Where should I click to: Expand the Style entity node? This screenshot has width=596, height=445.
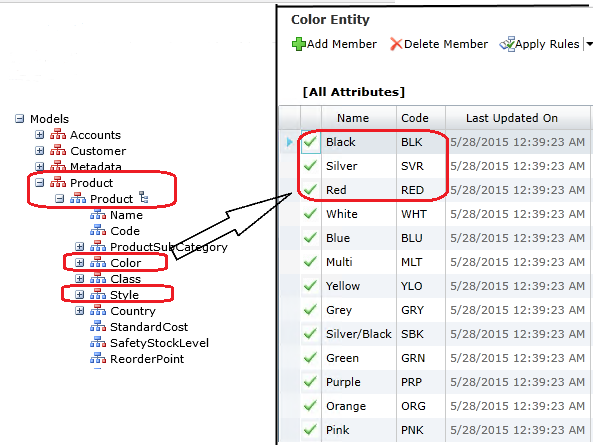coord(79,295)
